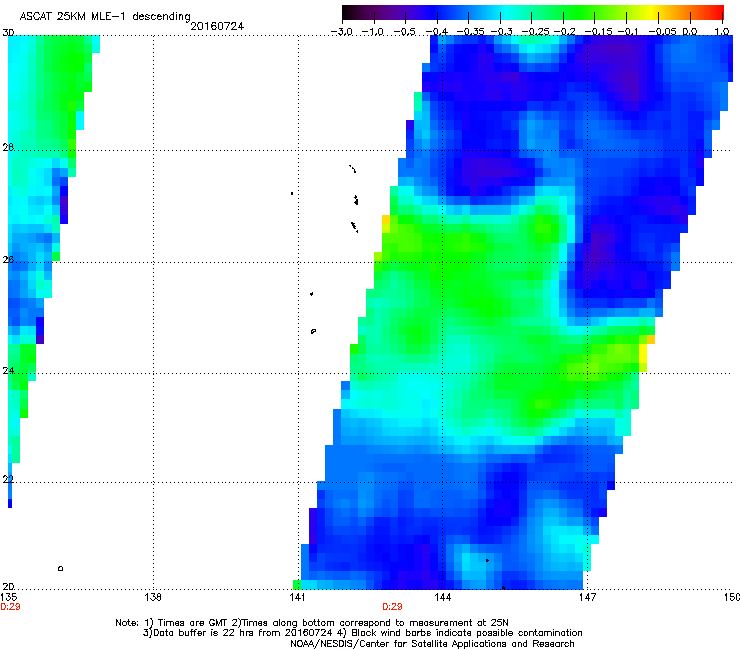The height and width of the screenshot is (650, 740).
Task: Click the red D:29 time below 135
Action: [x=10, y=607]
